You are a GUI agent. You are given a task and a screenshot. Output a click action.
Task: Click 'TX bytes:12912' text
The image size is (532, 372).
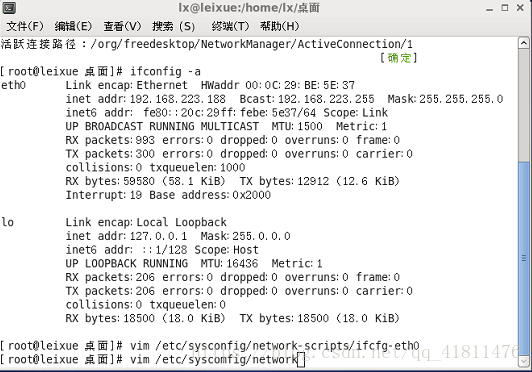[x=284, y=181]
